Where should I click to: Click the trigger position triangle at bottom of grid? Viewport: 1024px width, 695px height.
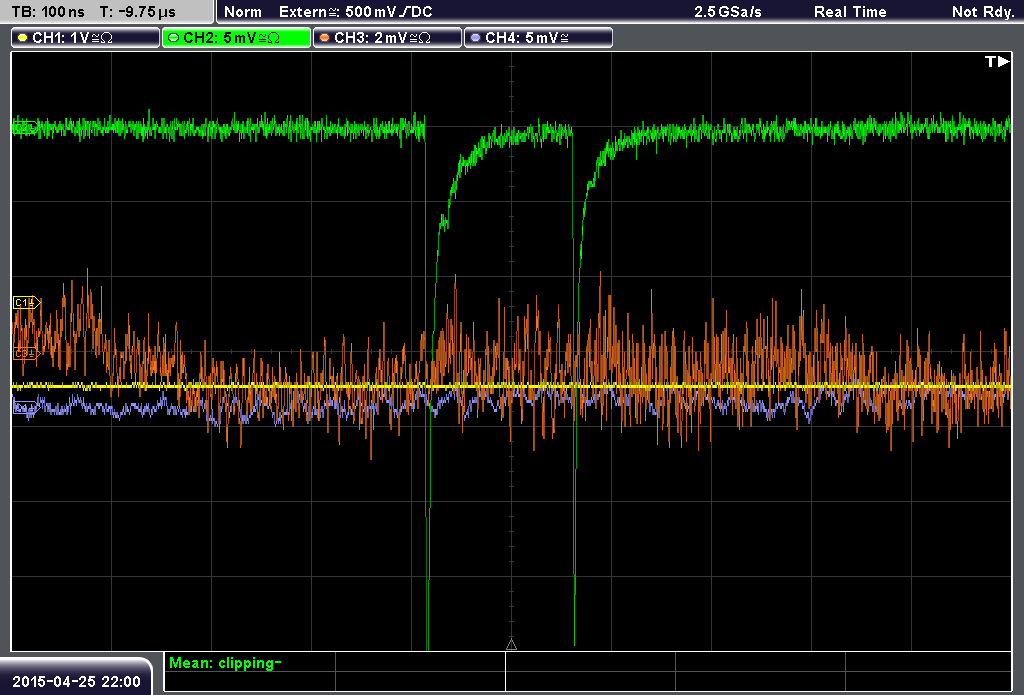511,645
